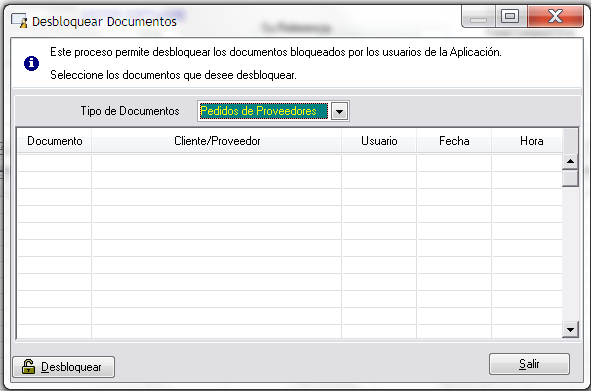Click the Salir button
Screen dimensions: 591x391
pyautogui.click(x=529, y=364)
